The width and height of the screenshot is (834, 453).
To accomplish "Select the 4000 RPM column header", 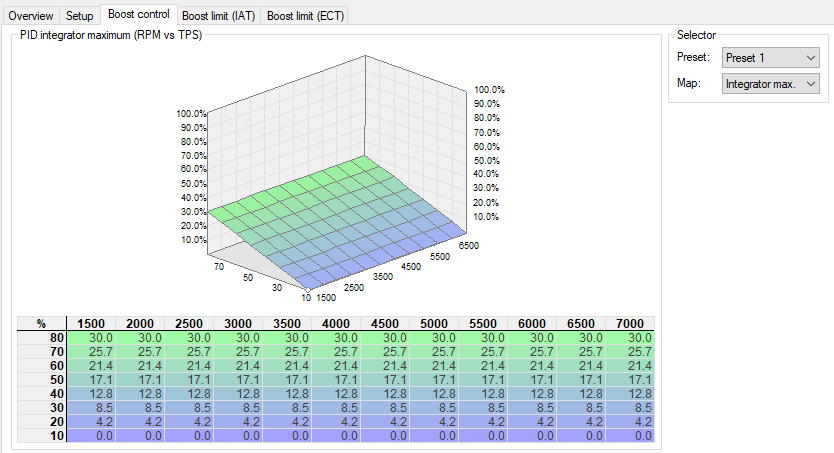I will tap(336, 323).
